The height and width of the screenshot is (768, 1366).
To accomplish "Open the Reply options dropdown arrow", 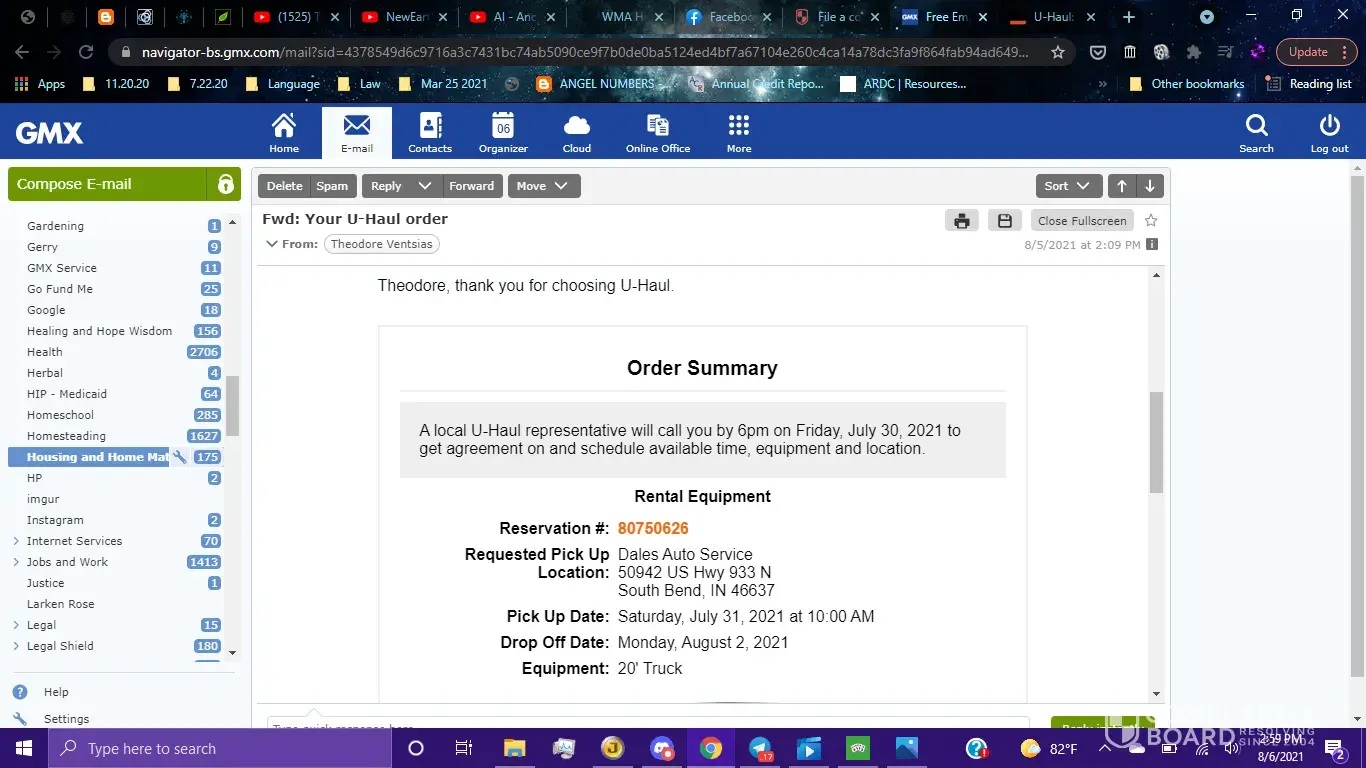I will [425, 186].
